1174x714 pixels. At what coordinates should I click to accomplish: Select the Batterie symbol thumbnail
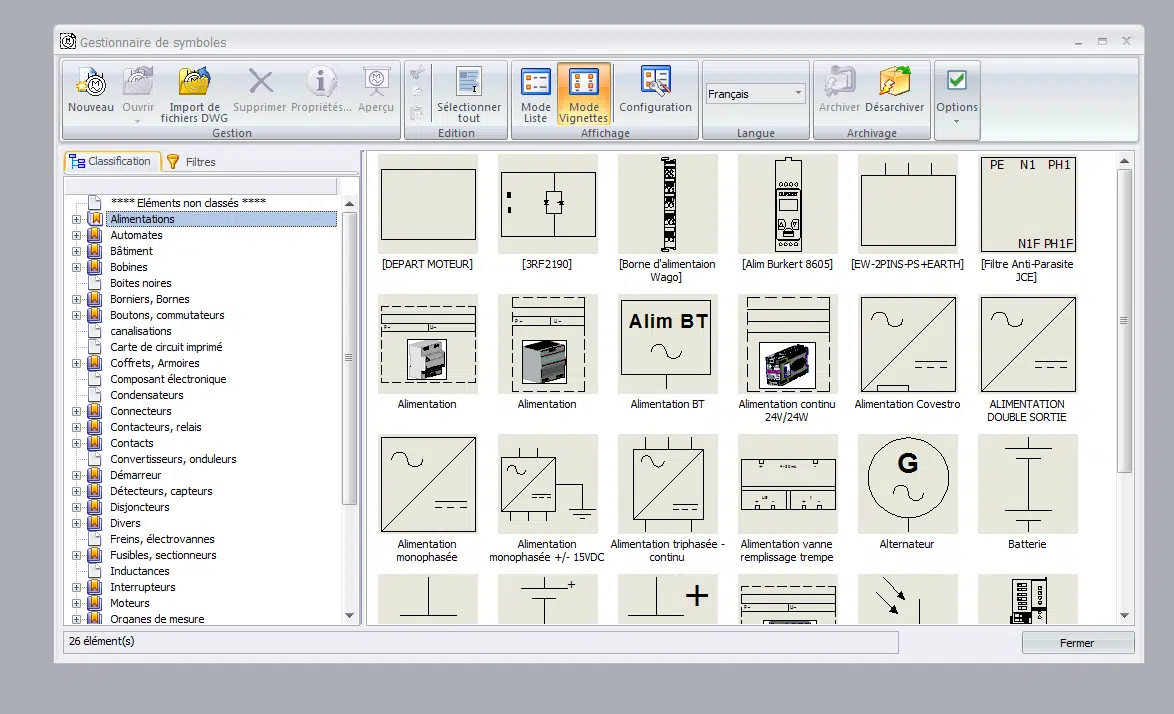pyautogui.click(x=1027, y=484)
